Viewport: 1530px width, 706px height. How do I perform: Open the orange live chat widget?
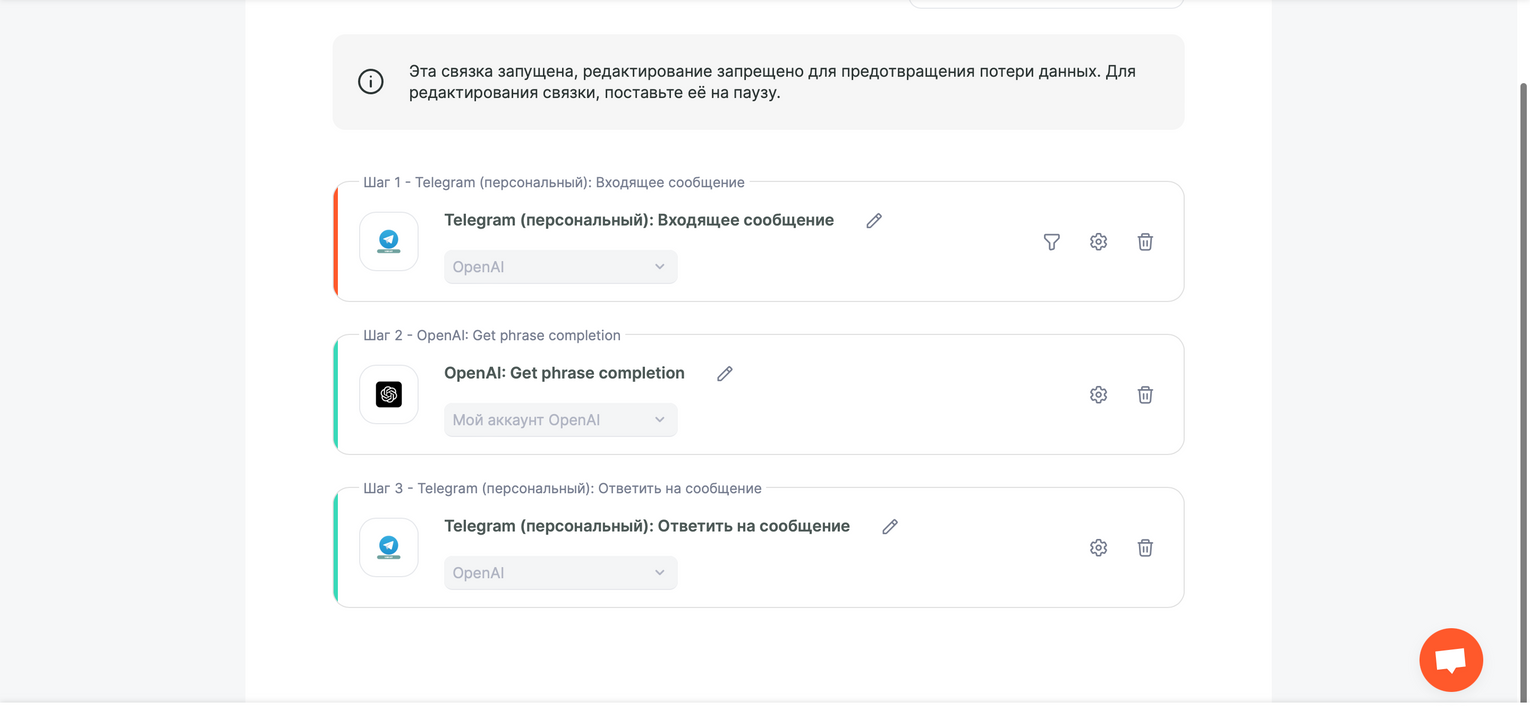tap(1450, 660)
